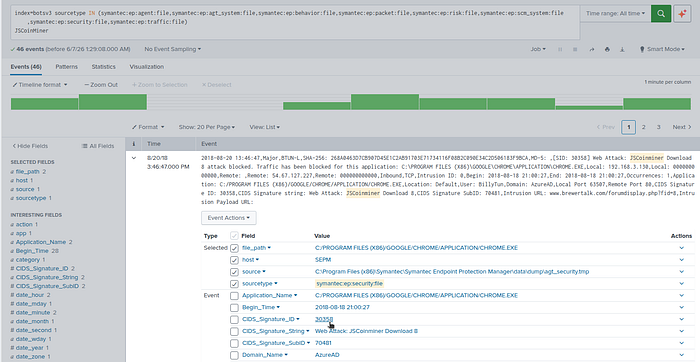
Task: Open the Job dropdown menu
Action: tap(538, 50)
